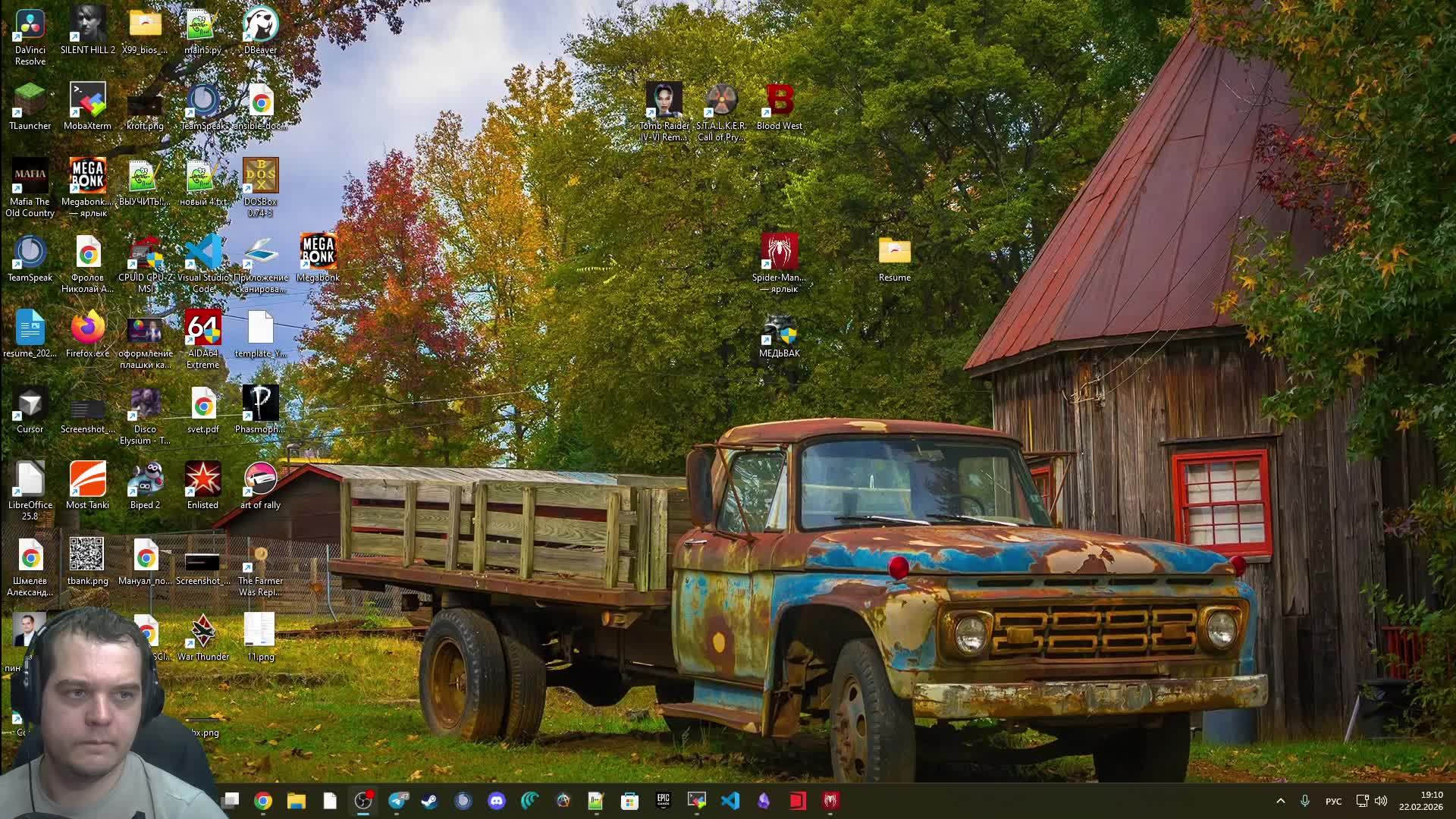1456x819 pixels.
Task: Select the DOSBox 0.74-3 shortcut
Action: pyautogui.click(x=260, y=177)
